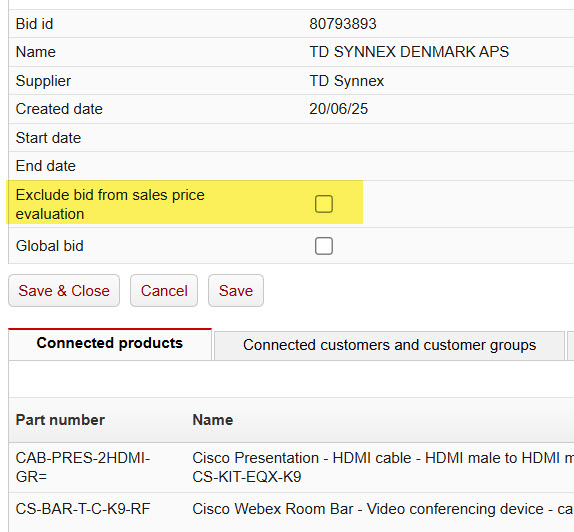Click the Bid id label
This screenshot has height=532, width=574.
(34, 24)
